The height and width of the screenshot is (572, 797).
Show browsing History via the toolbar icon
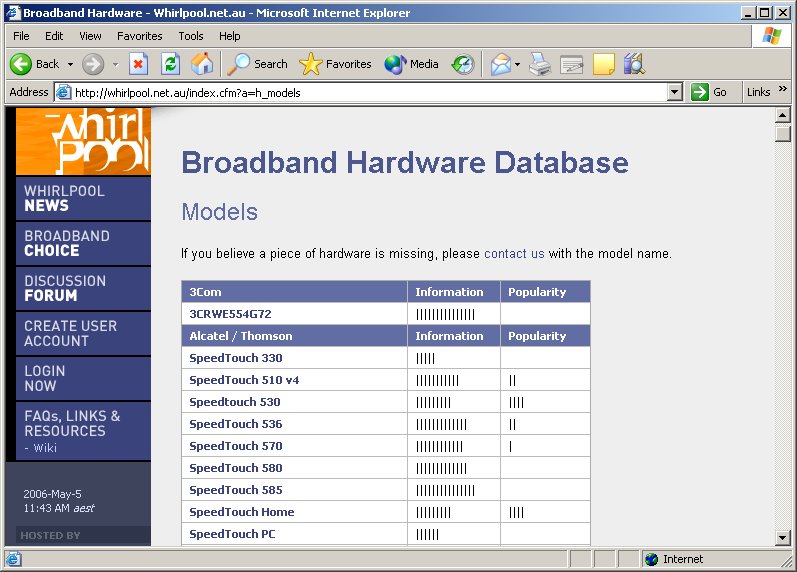pyautogui.click(x=462, y=64)
